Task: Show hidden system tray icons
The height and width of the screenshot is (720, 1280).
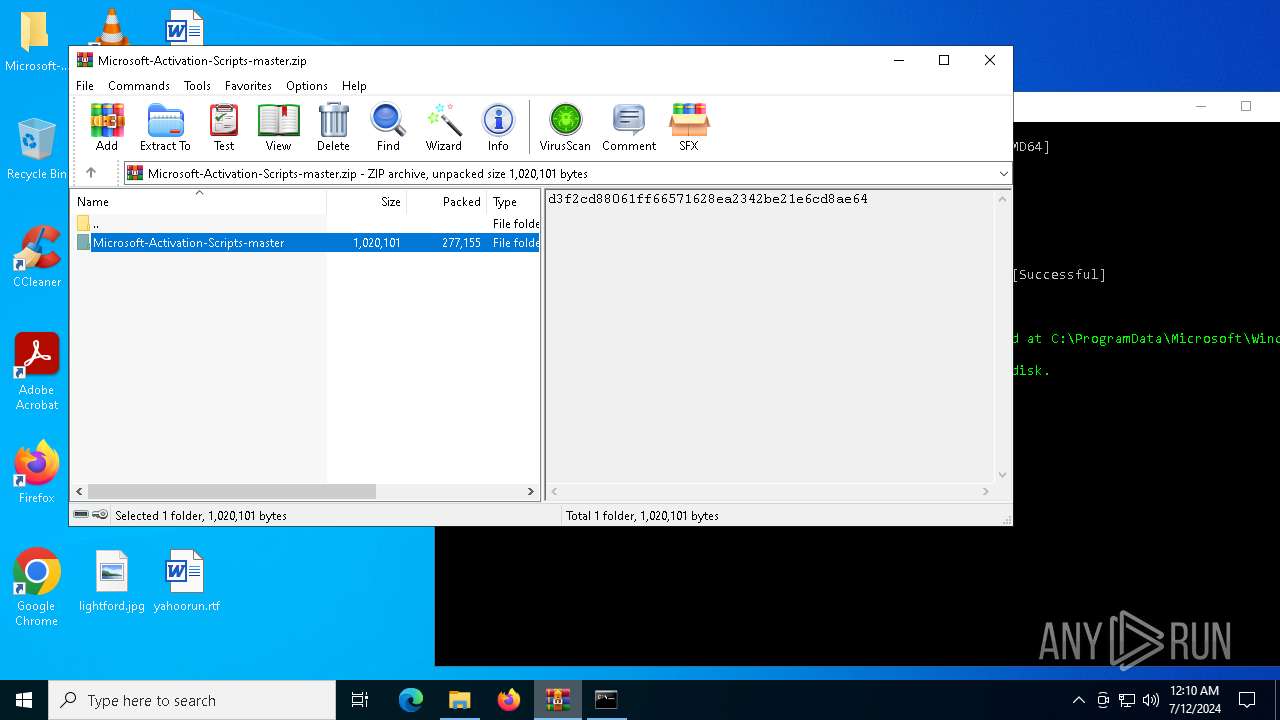Action: click(1078, 700)
